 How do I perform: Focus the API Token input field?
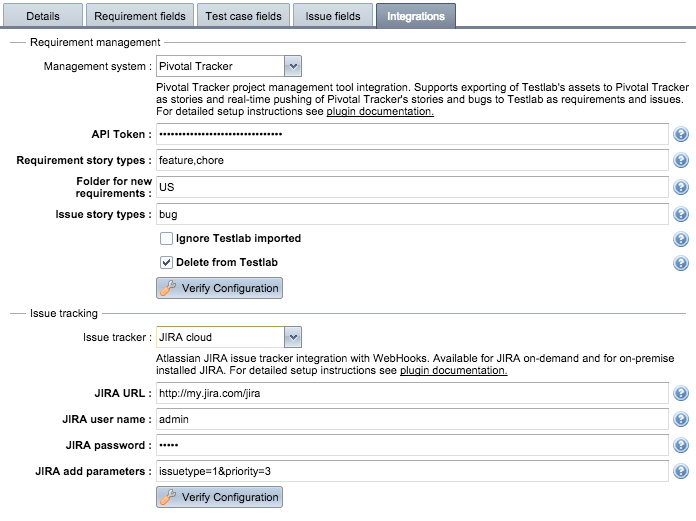pyautogui.click(x=412, y=134)
